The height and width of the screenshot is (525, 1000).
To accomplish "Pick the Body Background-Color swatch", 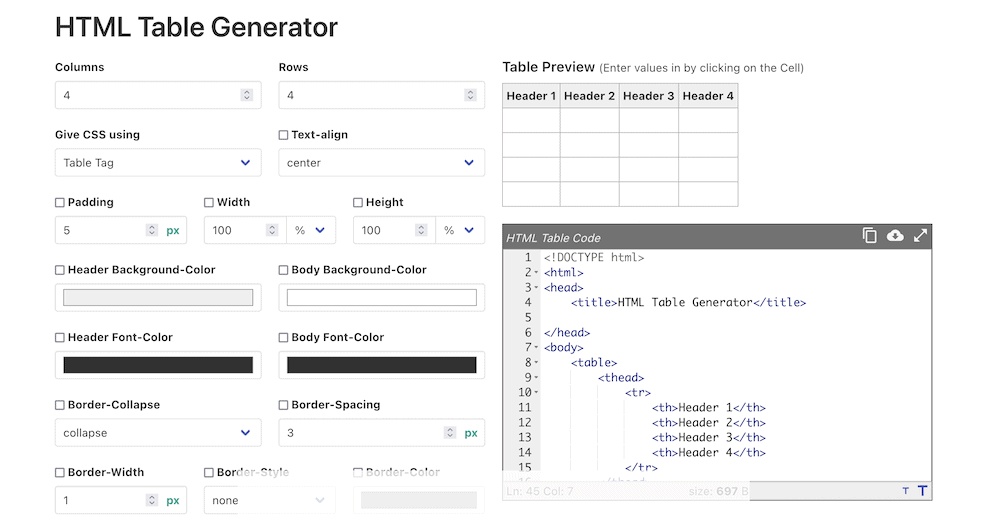I will pos(381,298).
